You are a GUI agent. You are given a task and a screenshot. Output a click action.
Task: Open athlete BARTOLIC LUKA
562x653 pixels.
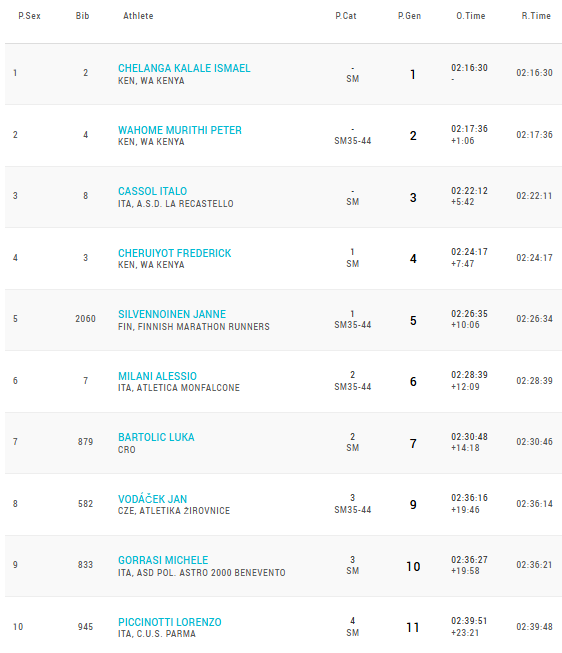(156, 437)
